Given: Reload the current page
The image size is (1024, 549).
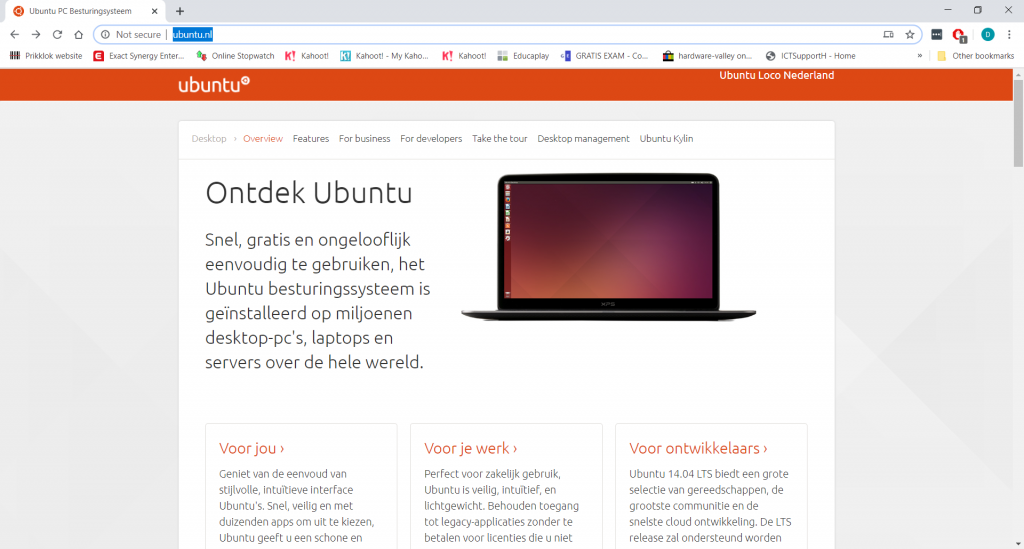Looking at the screenshot, I should coord(57,35).
